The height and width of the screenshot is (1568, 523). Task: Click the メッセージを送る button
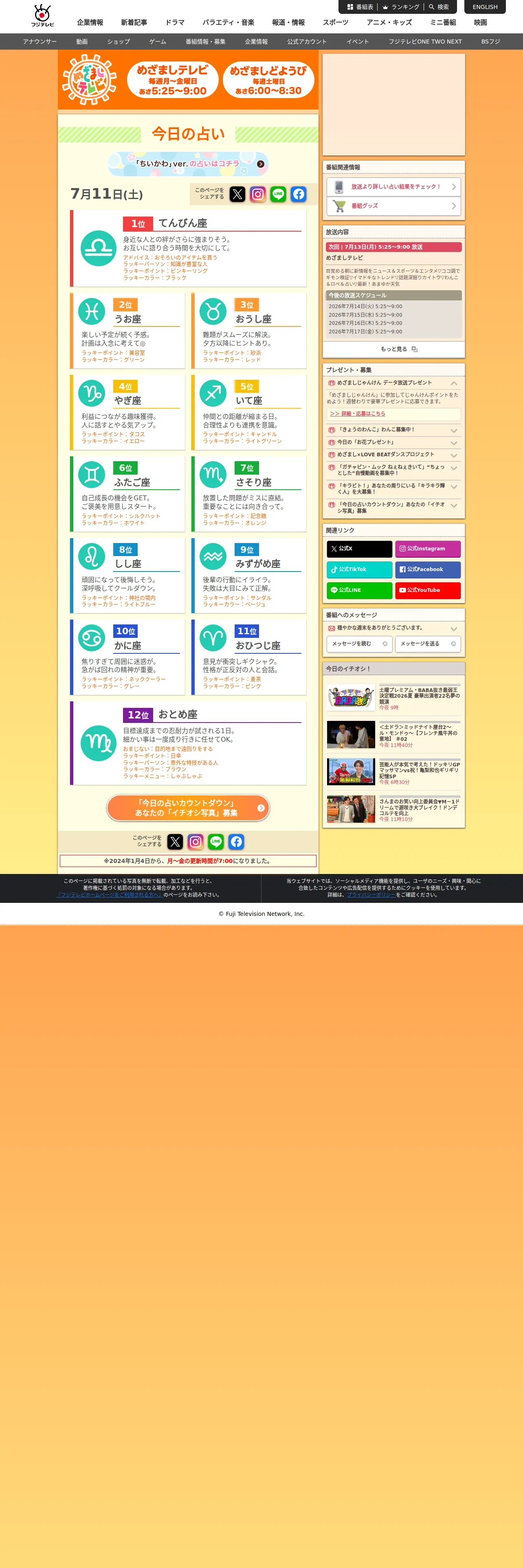click(x=428, y=644)
